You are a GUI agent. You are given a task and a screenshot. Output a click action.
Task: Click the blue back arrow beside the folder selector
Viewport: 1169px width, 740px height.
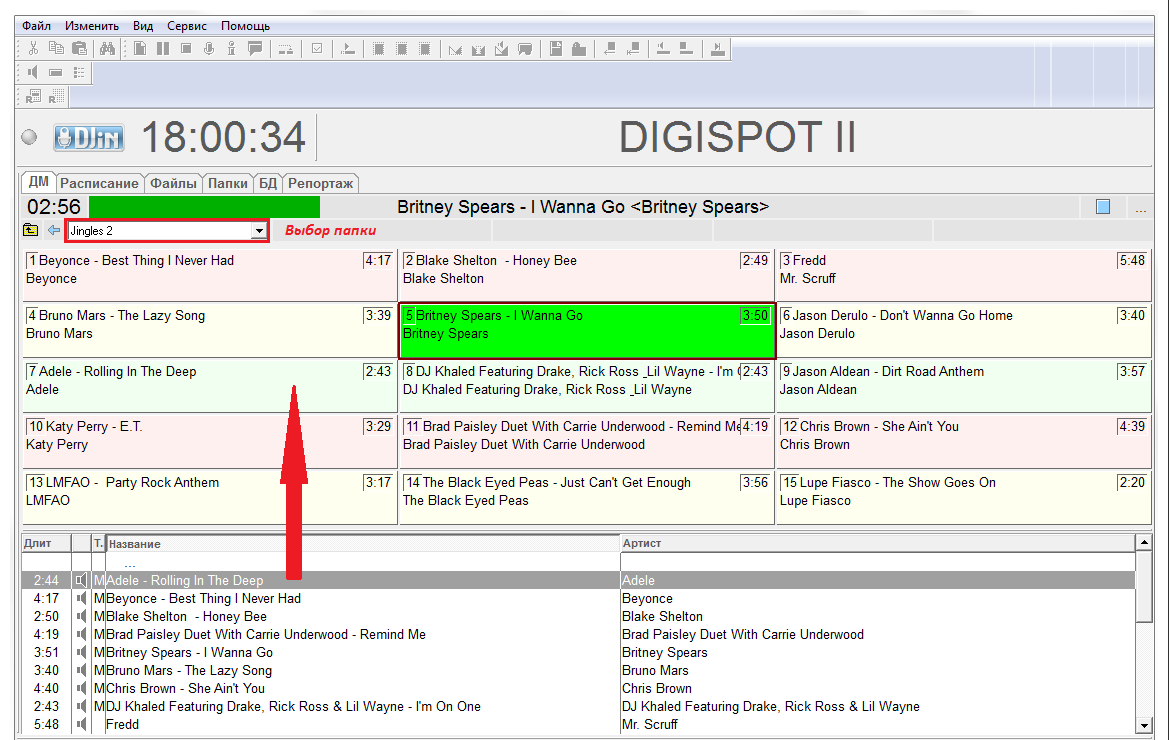click(x=54, y=230)
